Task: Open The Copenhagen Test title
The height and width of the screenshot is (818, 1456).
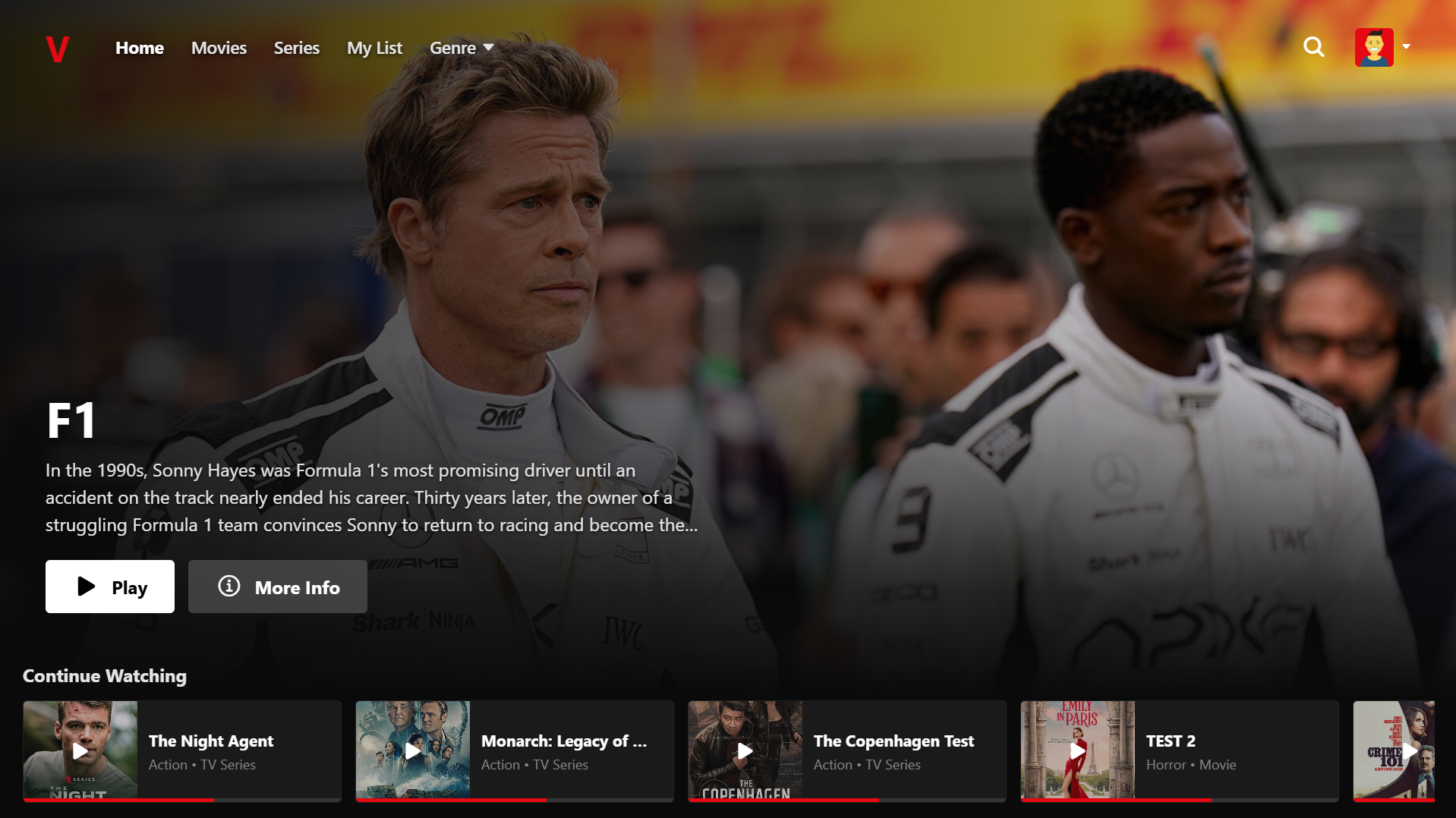Action: tap(893, 741)
